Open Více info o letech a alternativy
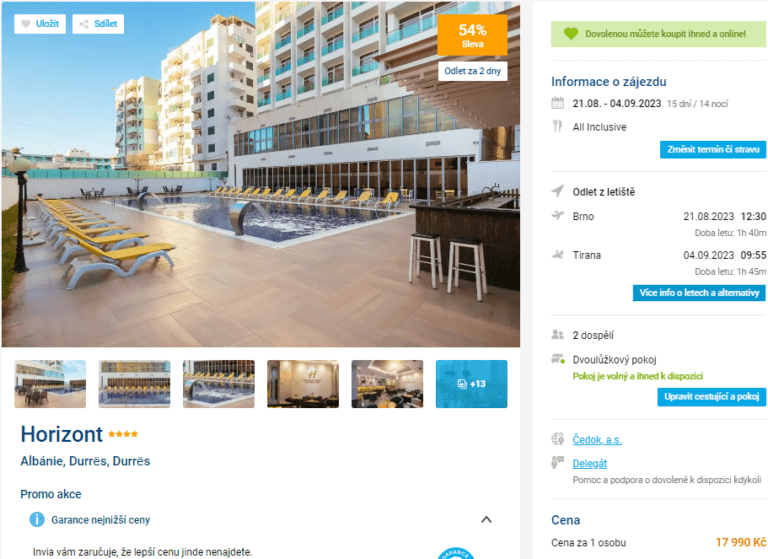This screenshot has width=768, height=559. coord(699,292)
